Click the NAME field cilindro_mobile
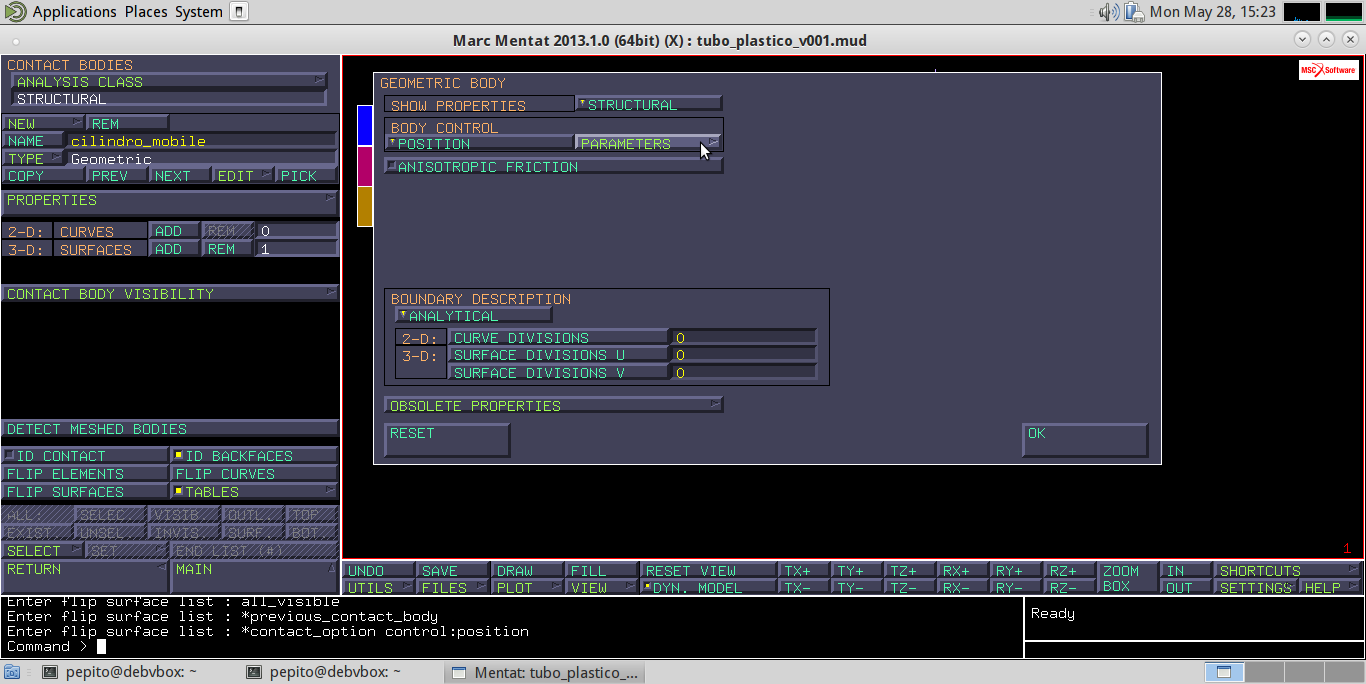Screen dimensions: 1366x684 click(x=201, y=141)
